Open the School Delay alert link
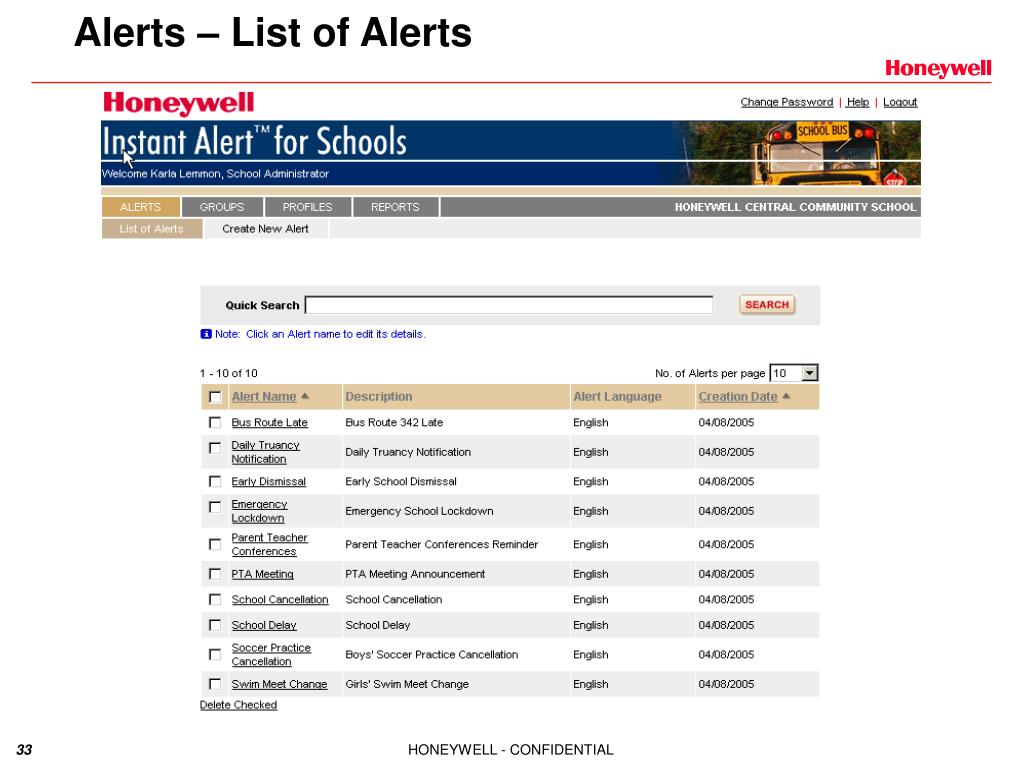This screenshot has height=768, width=1024. pos(264,625)
